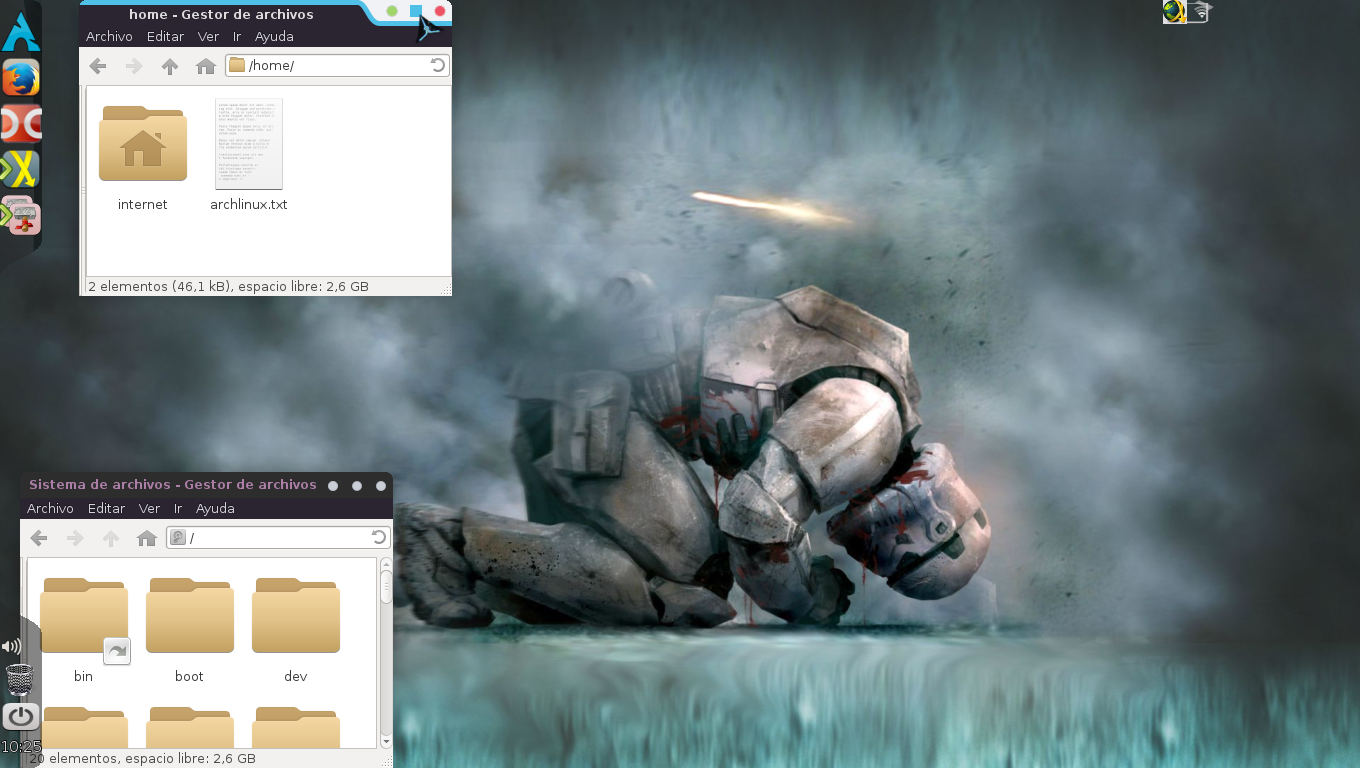Open Ir menu in Sistema de archivos window
This screenshot has height=768, width=1360.
click(178, 508)
